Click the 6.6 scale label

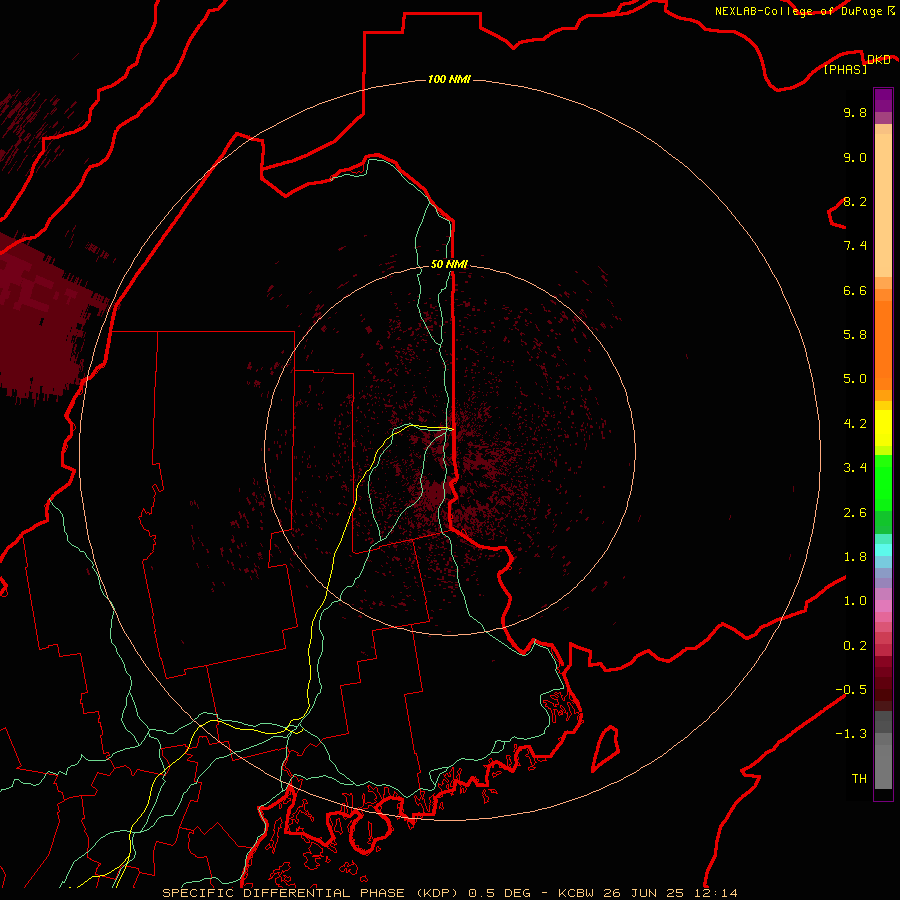click(855, 290)
